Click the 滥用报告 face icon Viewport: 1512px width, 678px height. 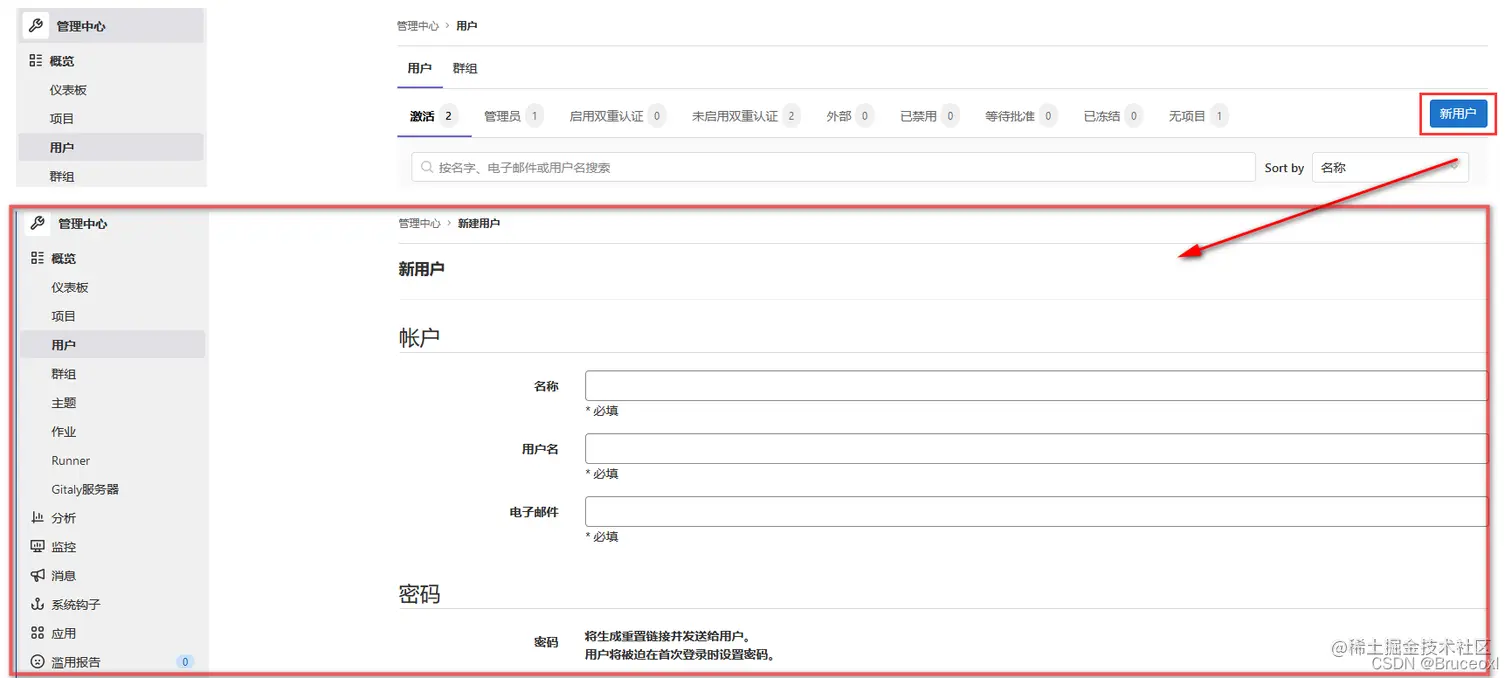(x=36, y=661)
